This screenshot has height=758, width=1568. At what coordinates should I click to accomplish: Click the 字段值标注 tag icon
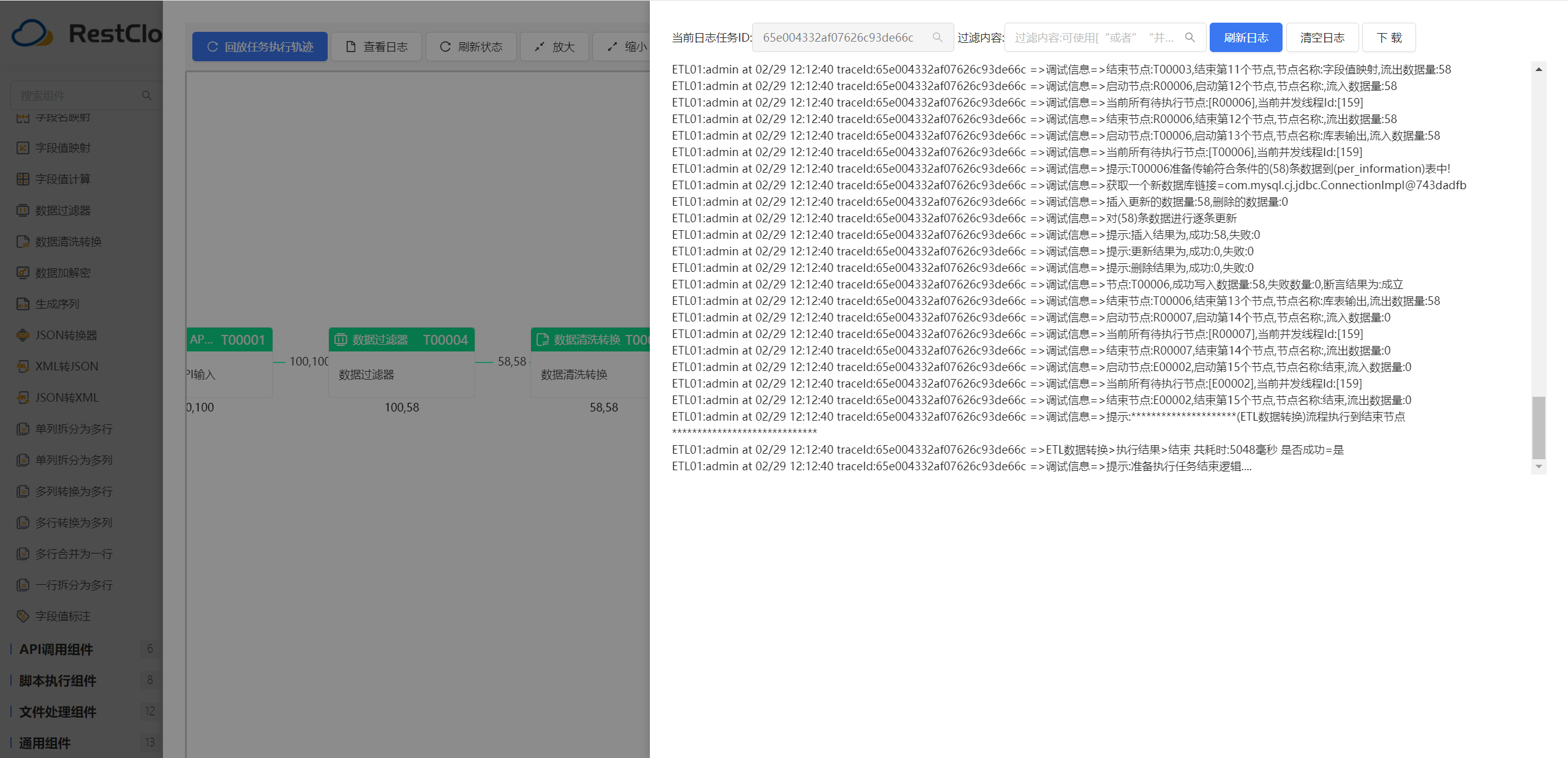23,616
